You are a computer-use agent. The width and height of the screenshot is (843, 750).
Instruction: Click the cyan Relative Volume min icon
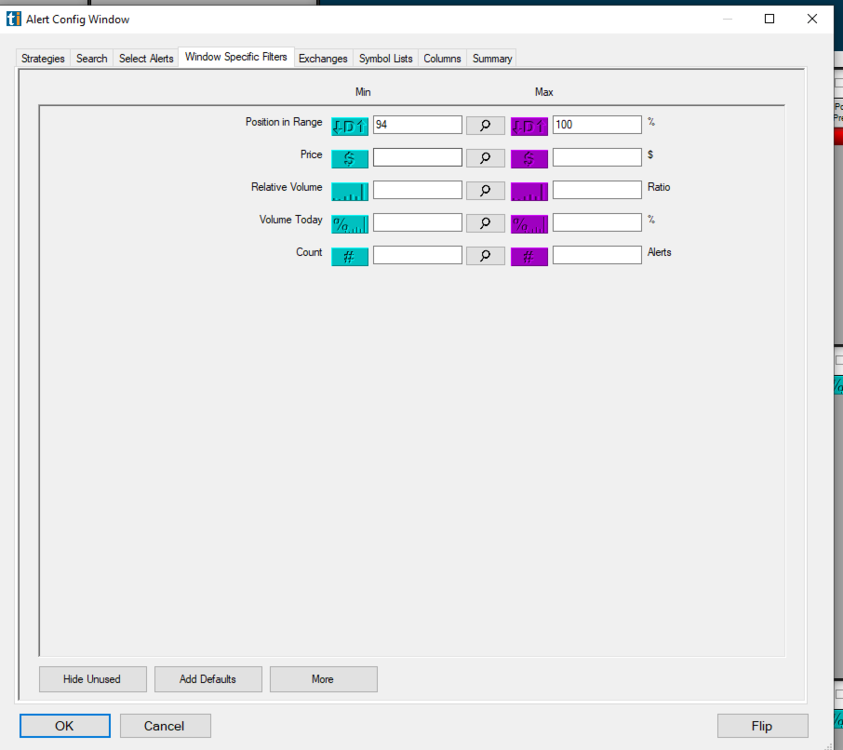[x=349, y=191]
